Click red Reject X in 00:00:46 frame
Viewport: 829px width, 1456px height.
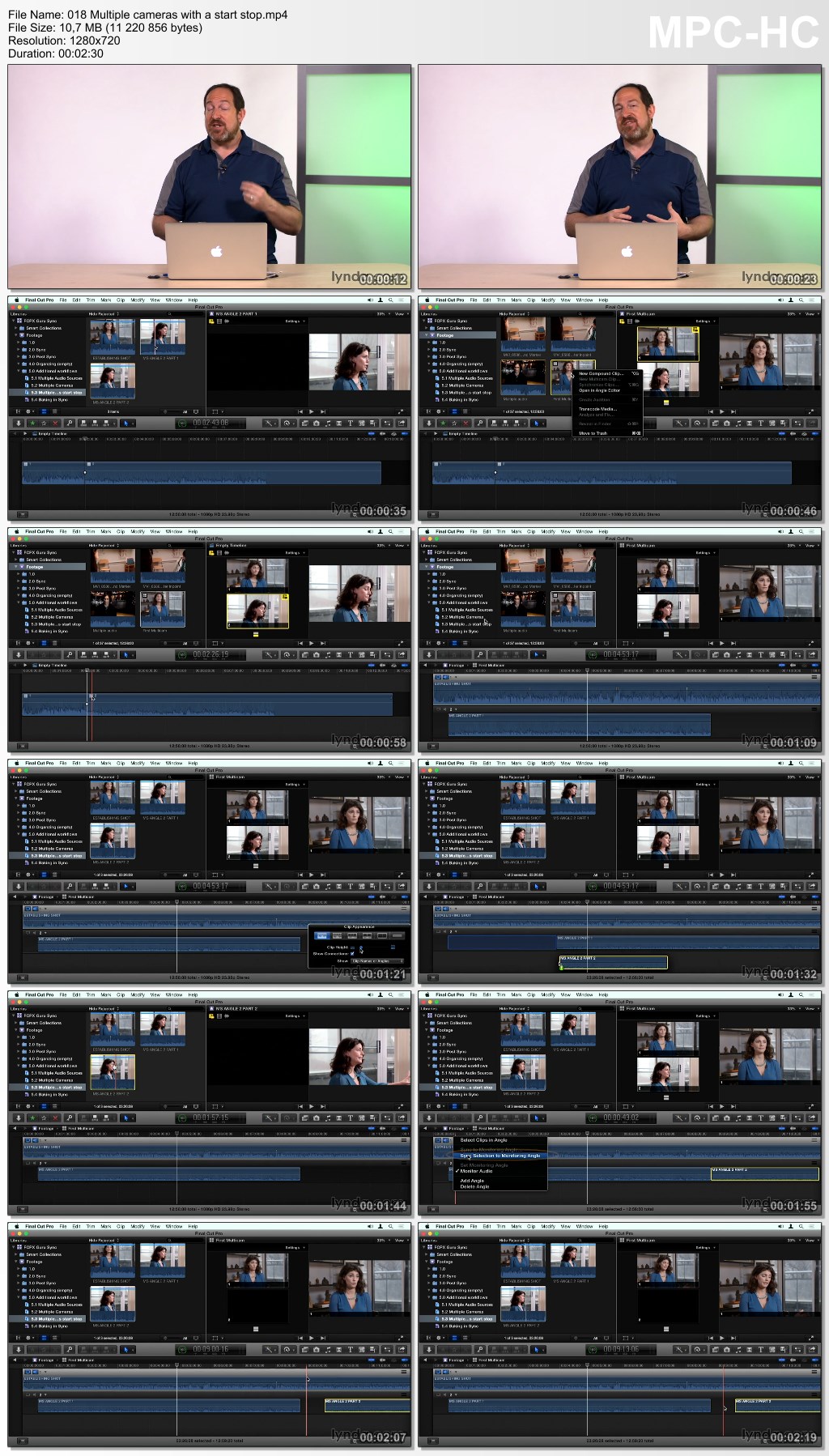click(x=466, y=423)
